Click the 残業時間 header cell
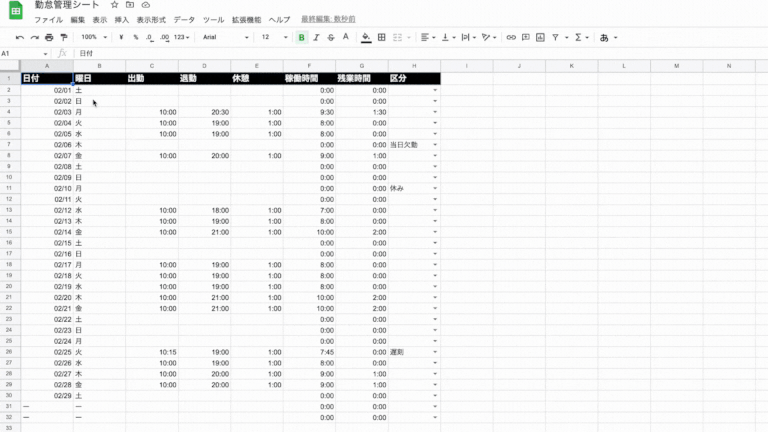This screenshot has height=432, width=768. [x=361, y=78]
